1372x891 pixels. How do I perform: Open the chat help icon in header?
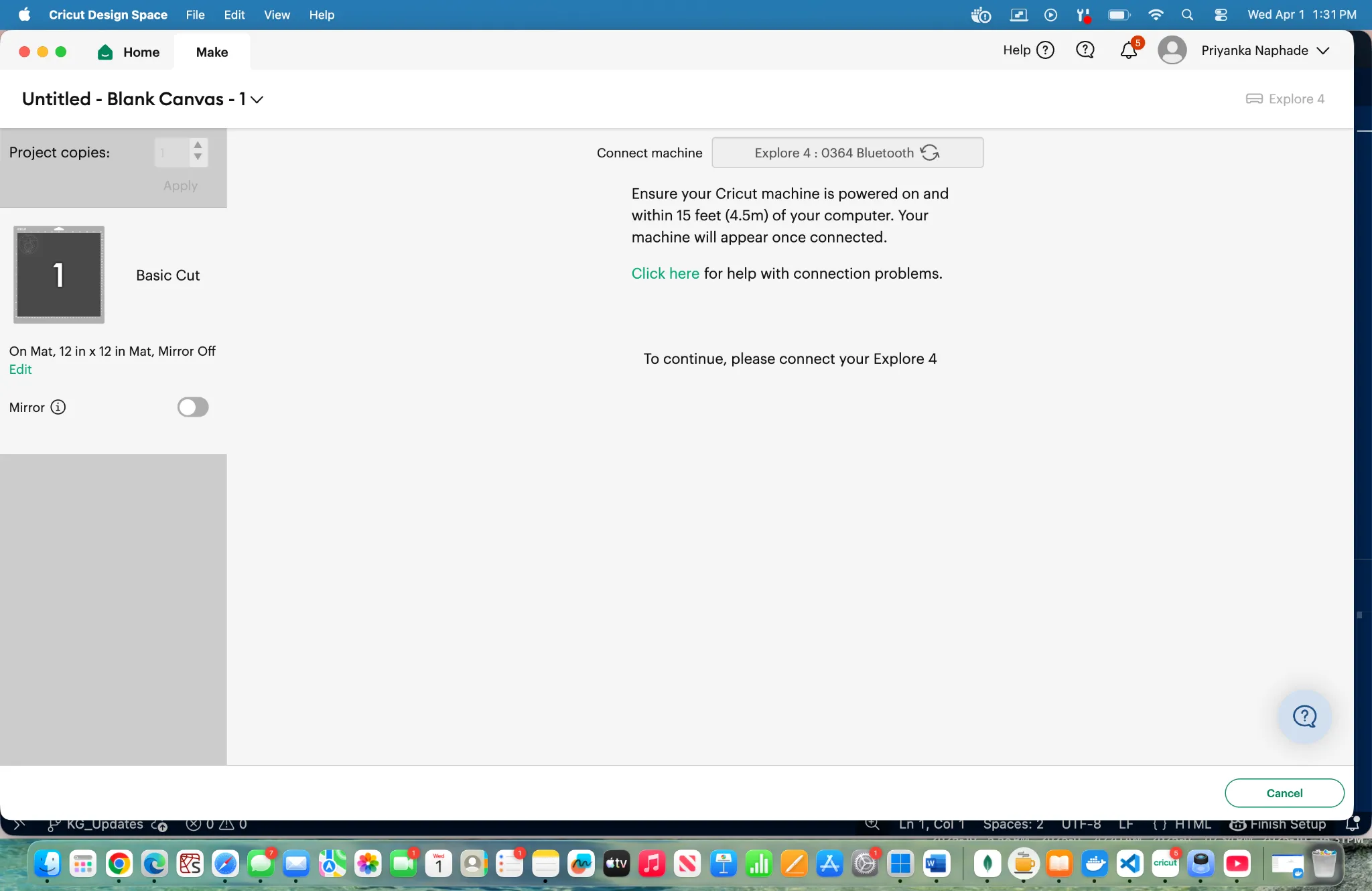coord(1085,50)
